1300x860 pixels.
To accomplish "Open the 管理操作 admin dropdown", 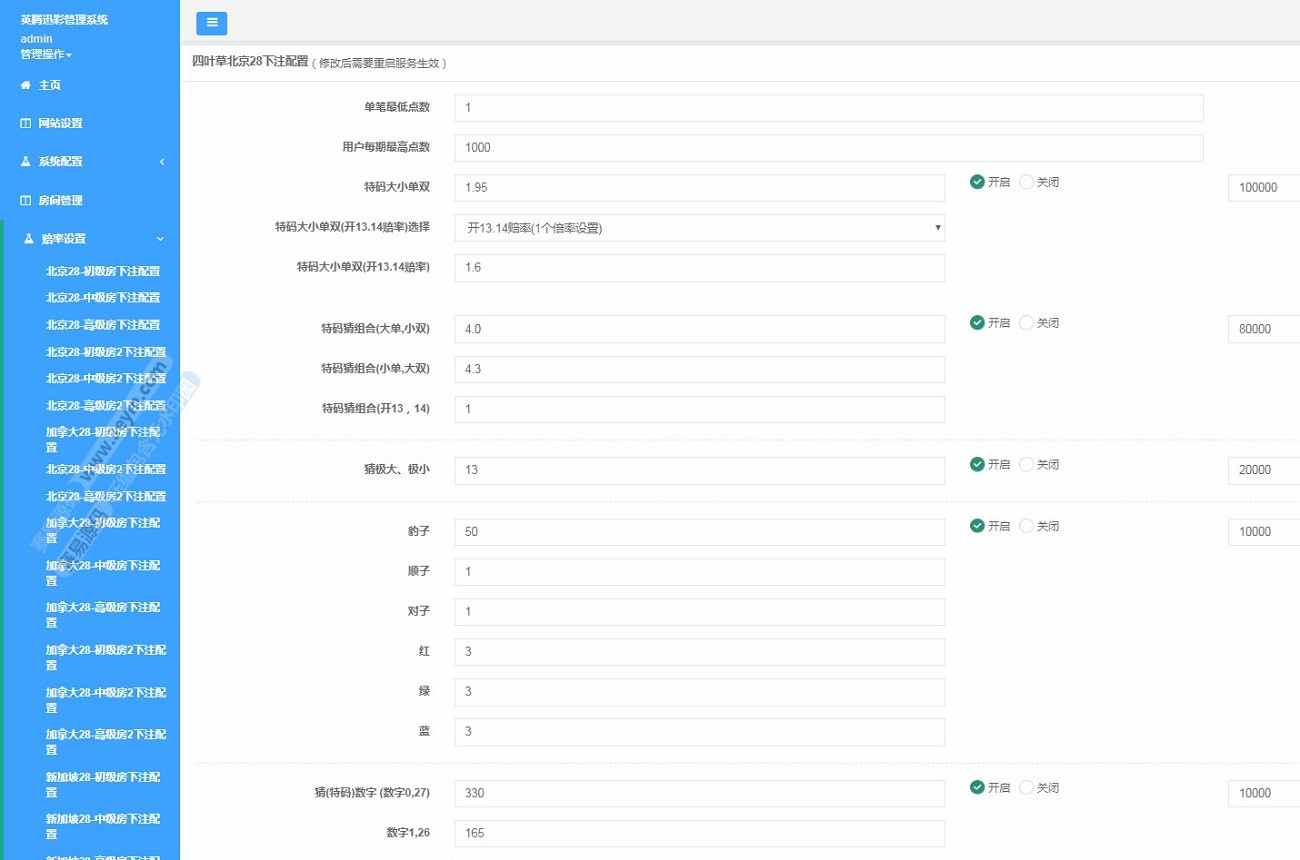I will (46, 54).
